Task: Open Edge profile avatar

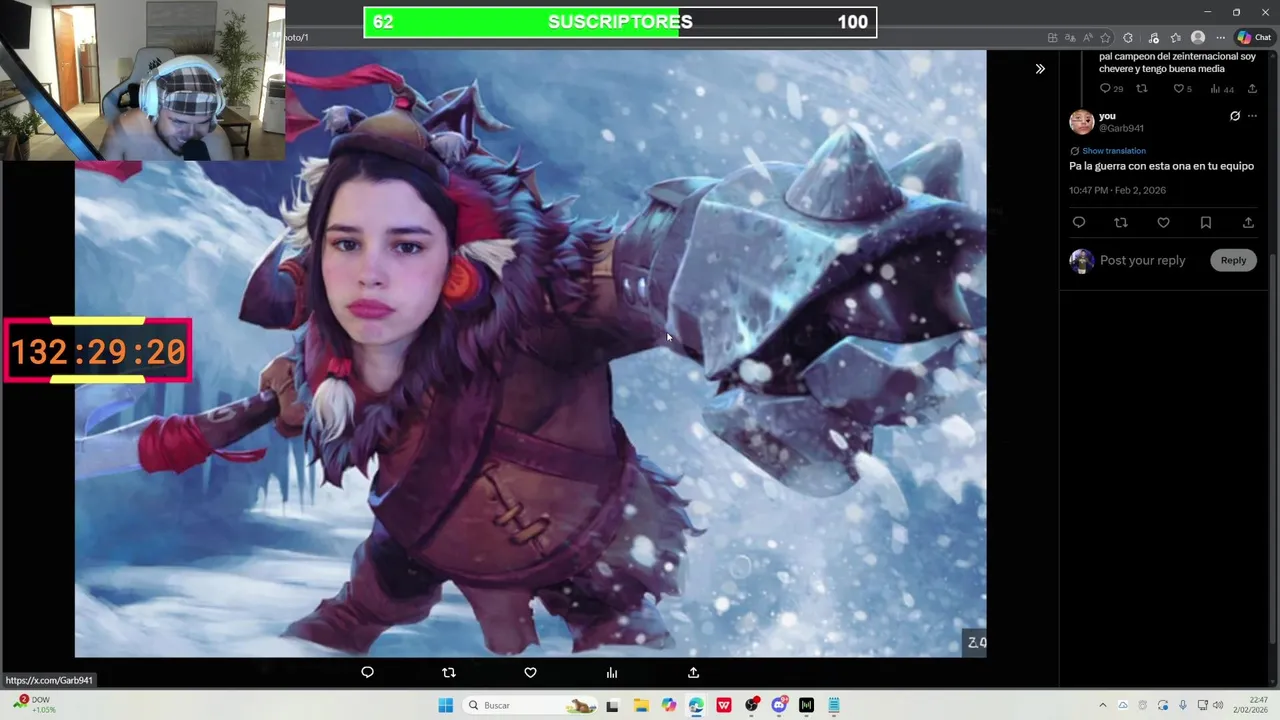Action: (x=1198, y=38)
